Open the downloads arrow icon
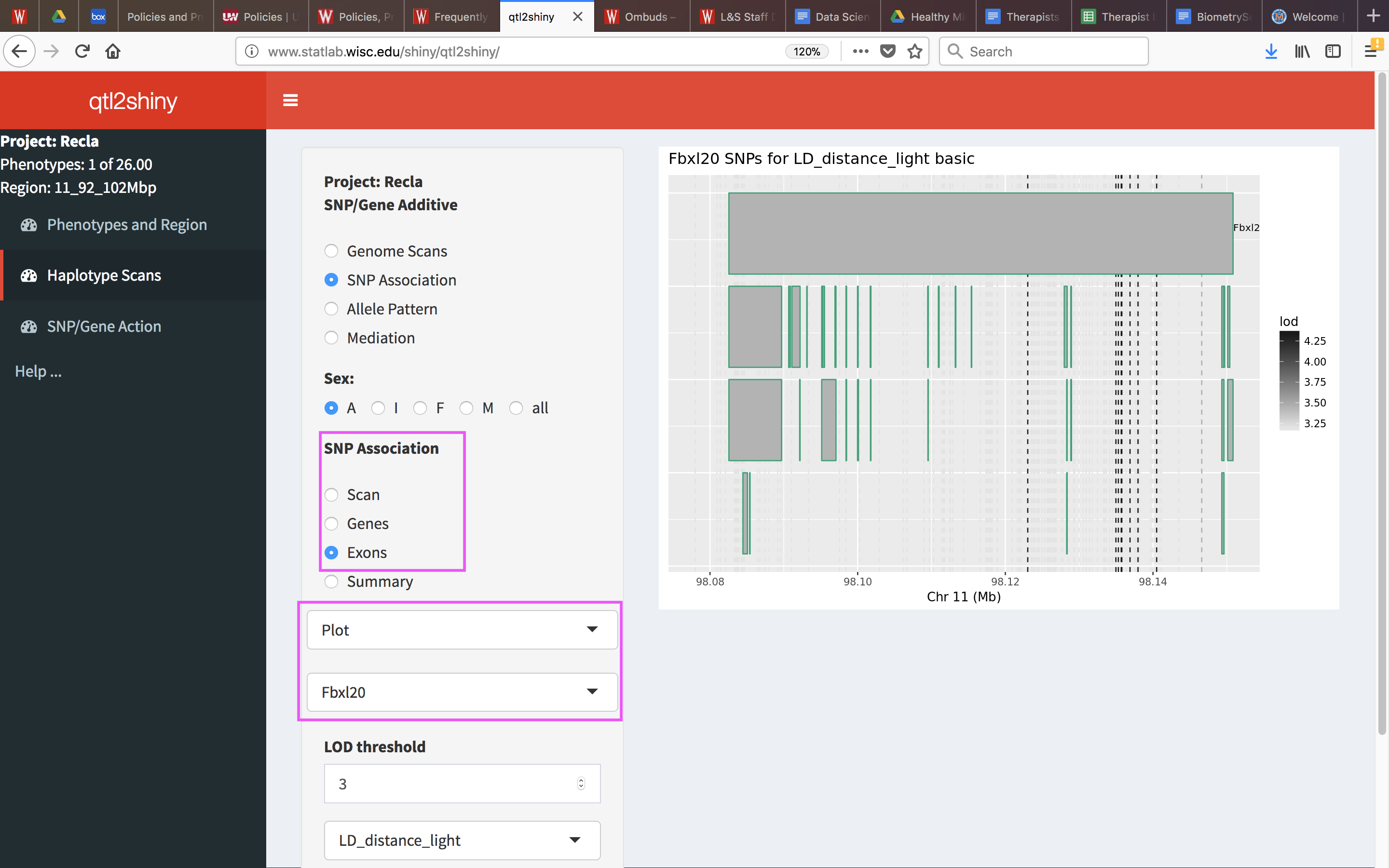The width and height of the screenshot is (1389, 868). coord(1271,51)
